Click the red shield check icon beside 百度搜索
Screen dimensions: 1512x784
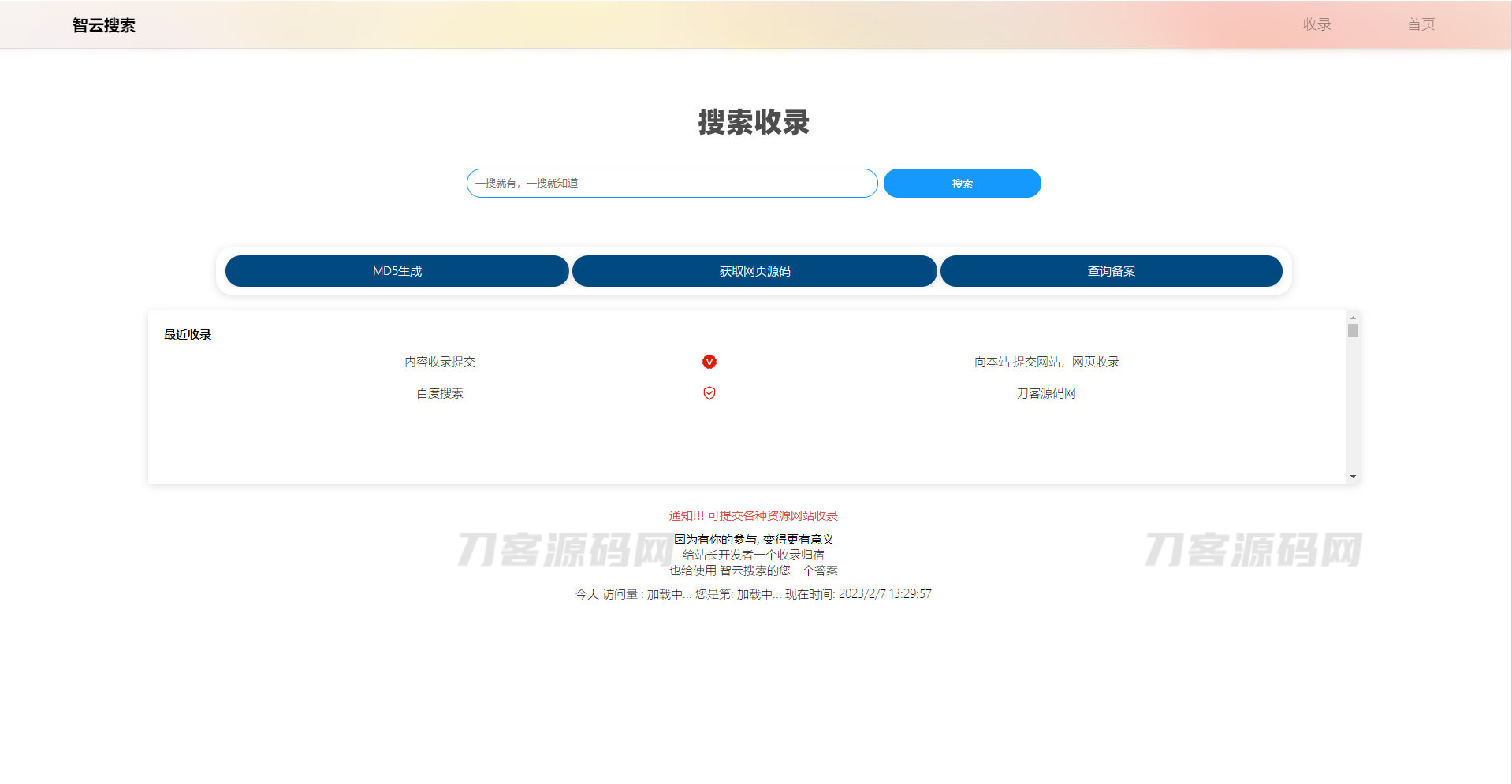709,393
